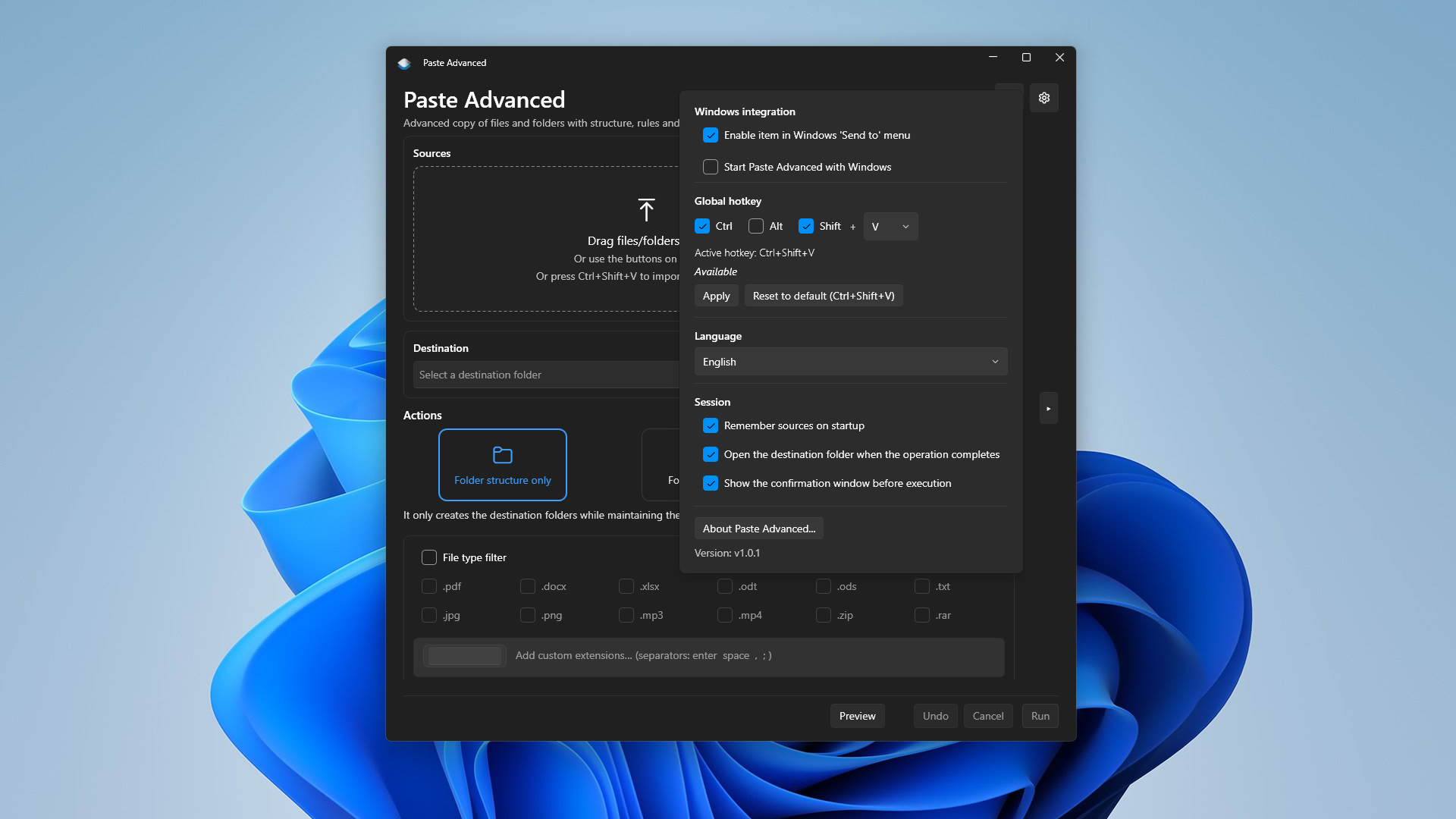The width and height of the screenshot is (1456, 819).
Task: Click the Run button
Action: [1040, 716]
